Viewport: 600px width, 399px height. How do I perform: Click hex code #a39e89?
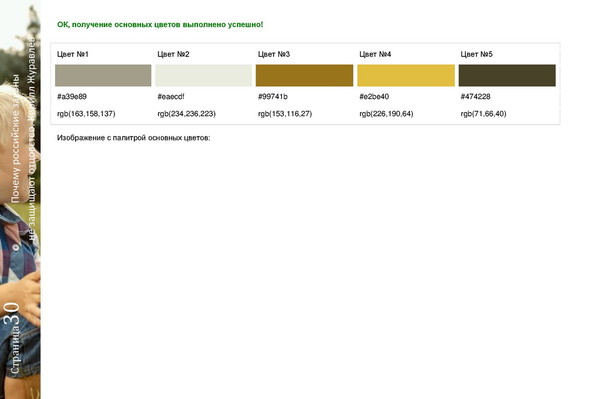point(72,96)
